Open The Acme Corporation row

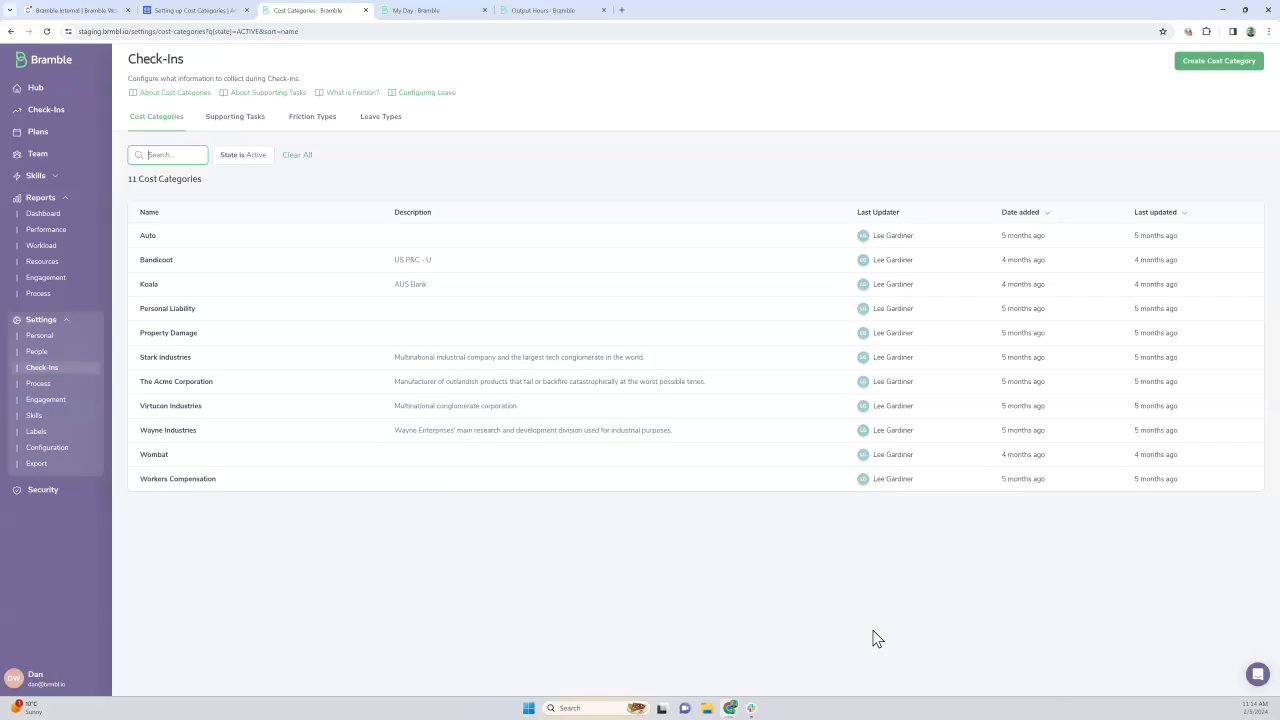696,382
